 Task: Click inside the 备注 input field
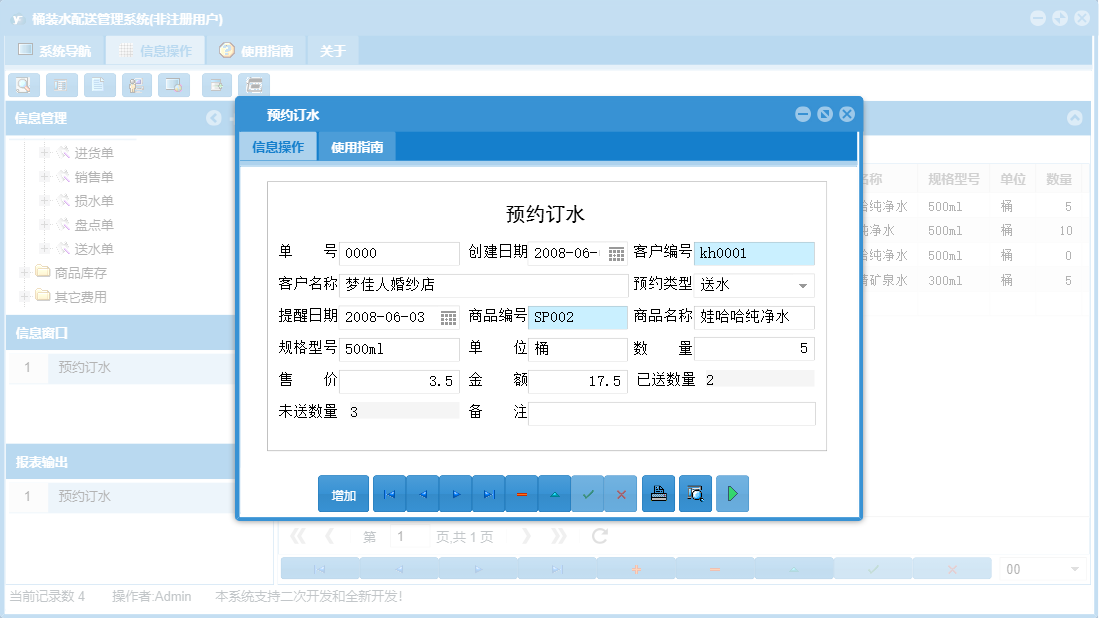670,413
